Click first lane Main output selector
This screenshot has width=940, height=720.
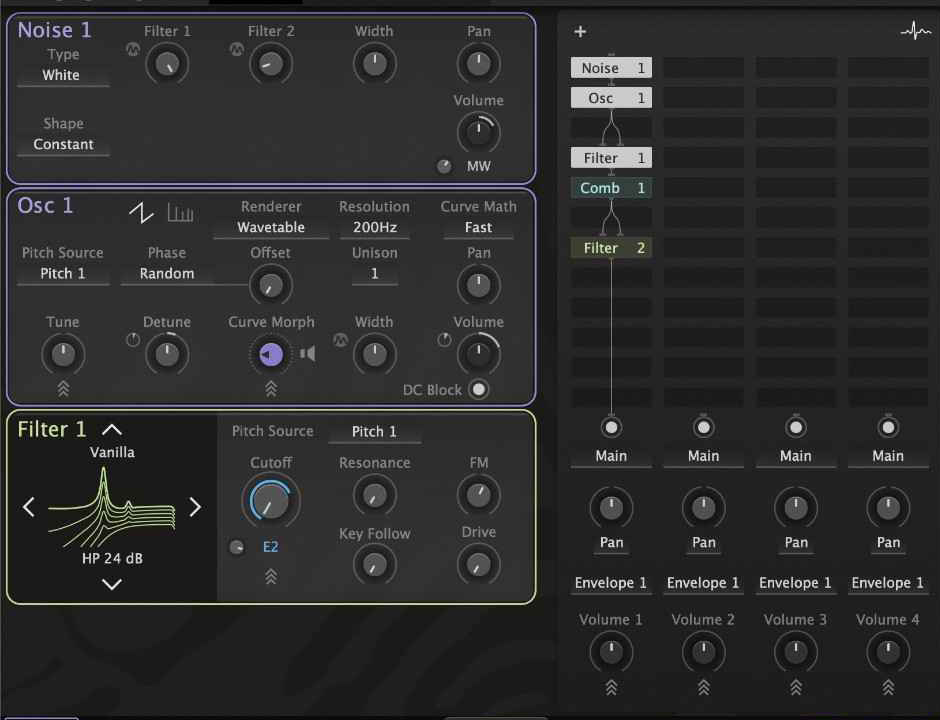coord(611,456)
